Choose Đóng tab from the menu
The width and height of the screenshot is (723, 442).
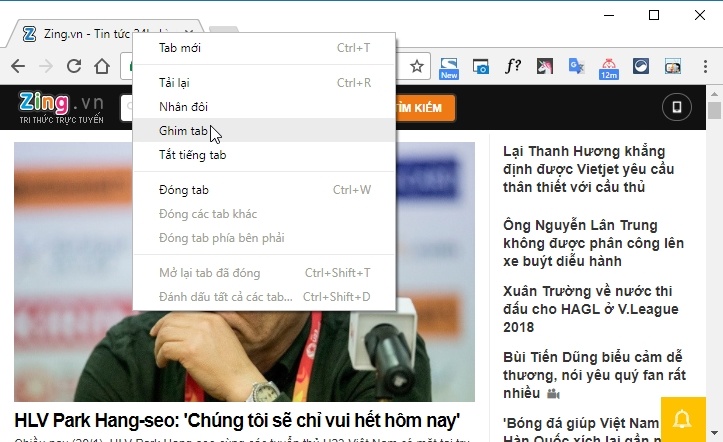264,190
